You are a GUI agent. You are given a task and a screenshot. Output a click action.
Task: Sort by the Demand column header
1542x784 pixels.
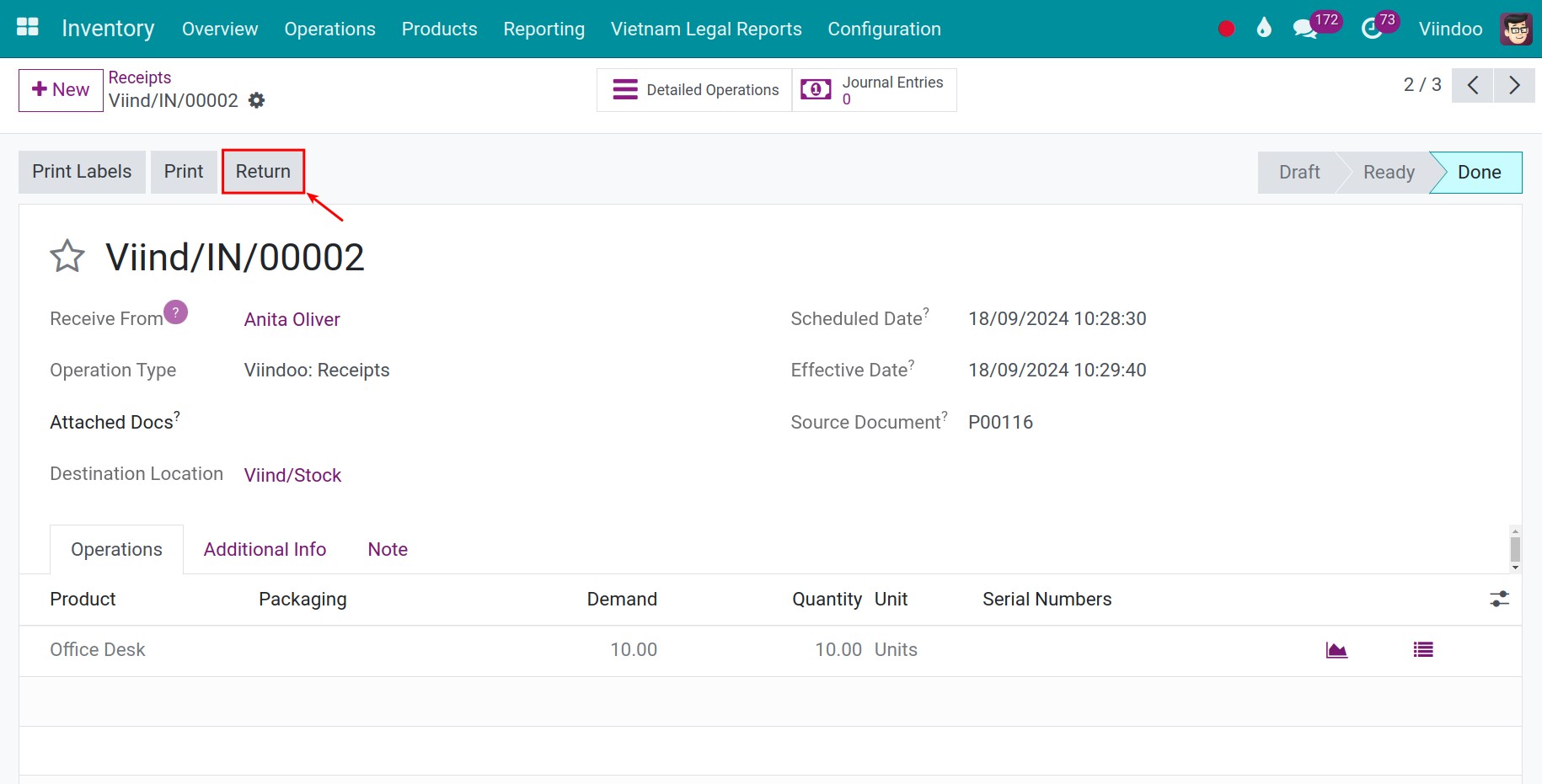(x=622, y=600)
